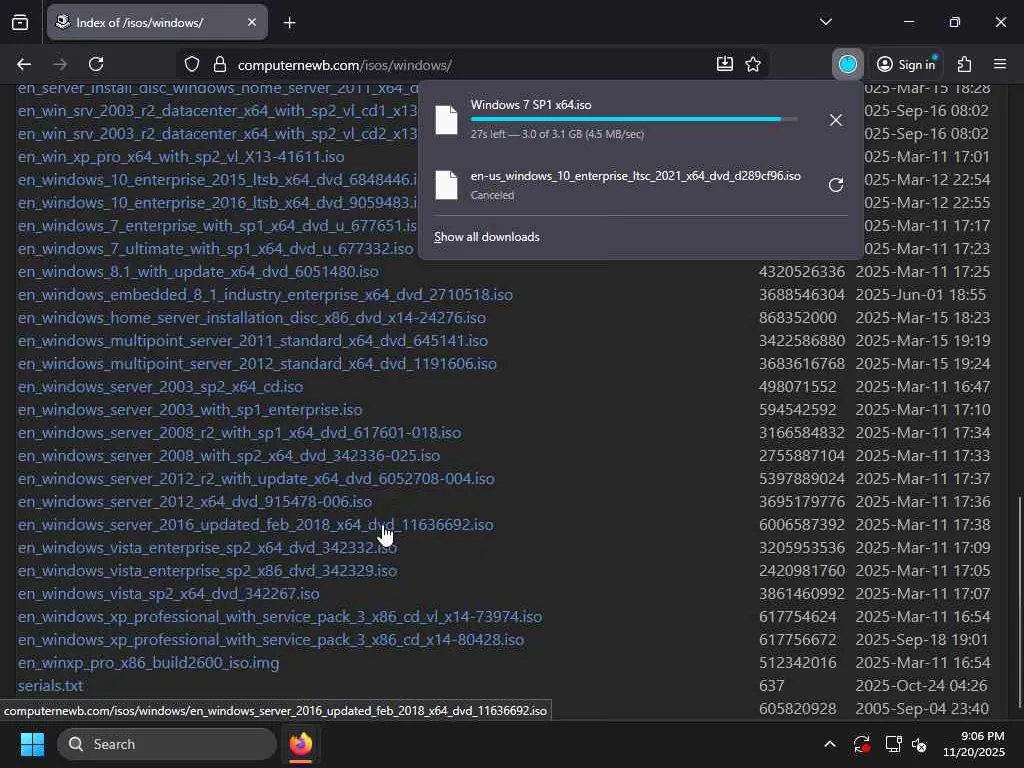Screen dimensions: 1024x768
Task: Open xp_professional sp3 x14-80428 iso link
Action: coord(270,639)
